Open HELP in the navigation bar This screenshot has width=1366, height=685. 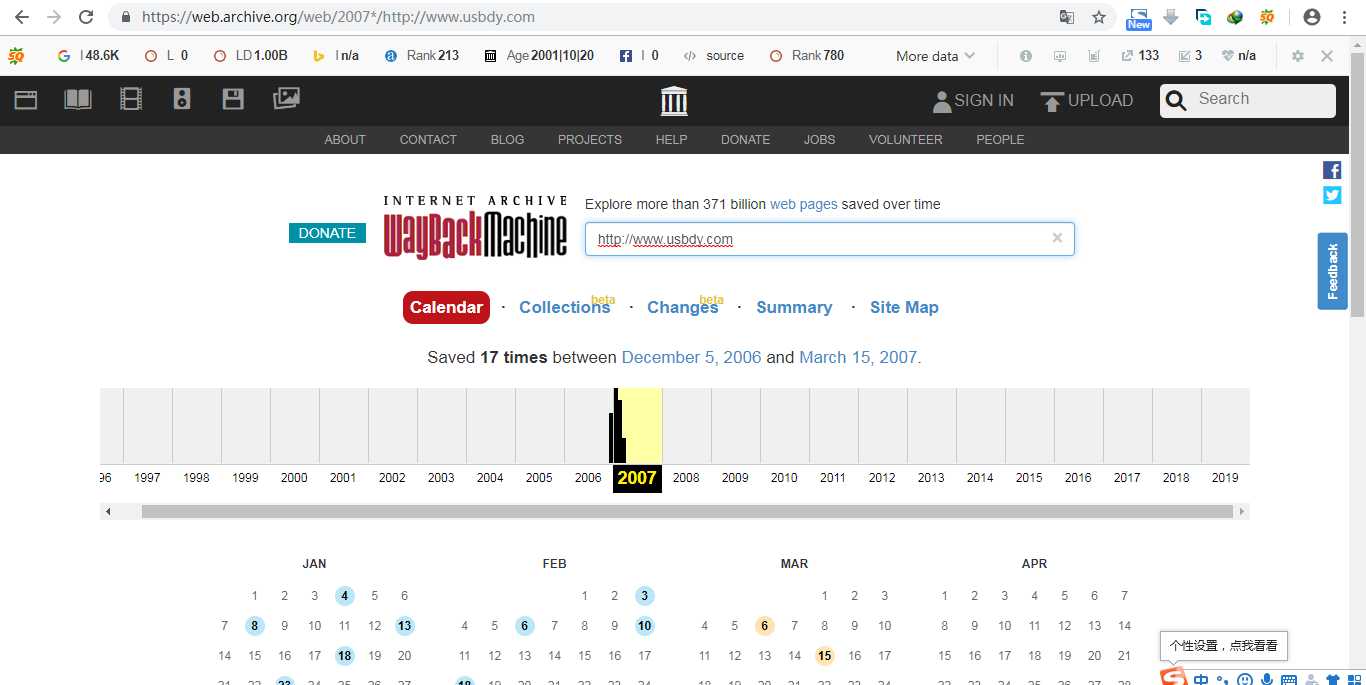point(671,139)
